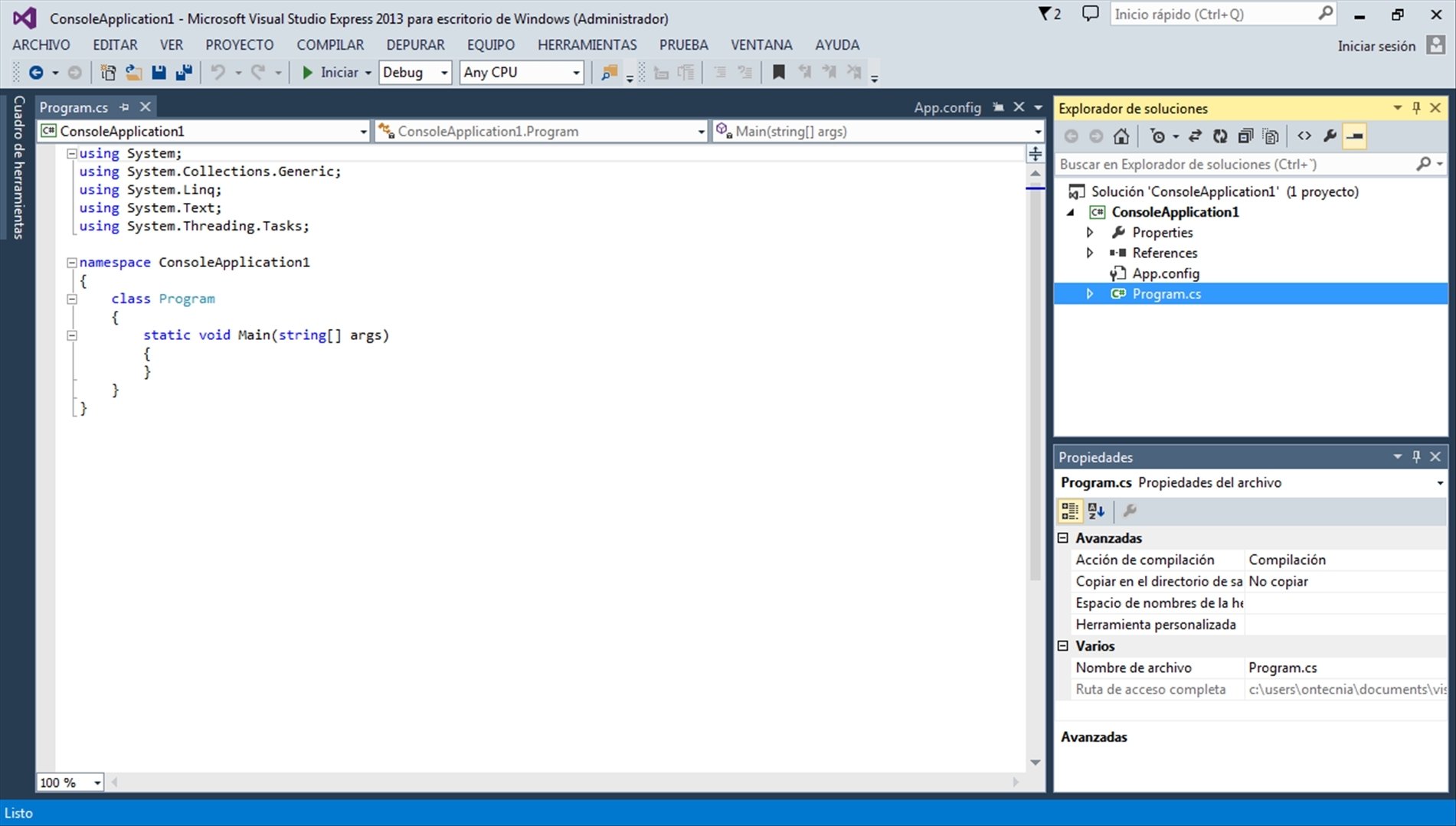Open the ARCHIVO menu
The width and height of the screenshot is (1456, 826).
click(x=41, y=45)
